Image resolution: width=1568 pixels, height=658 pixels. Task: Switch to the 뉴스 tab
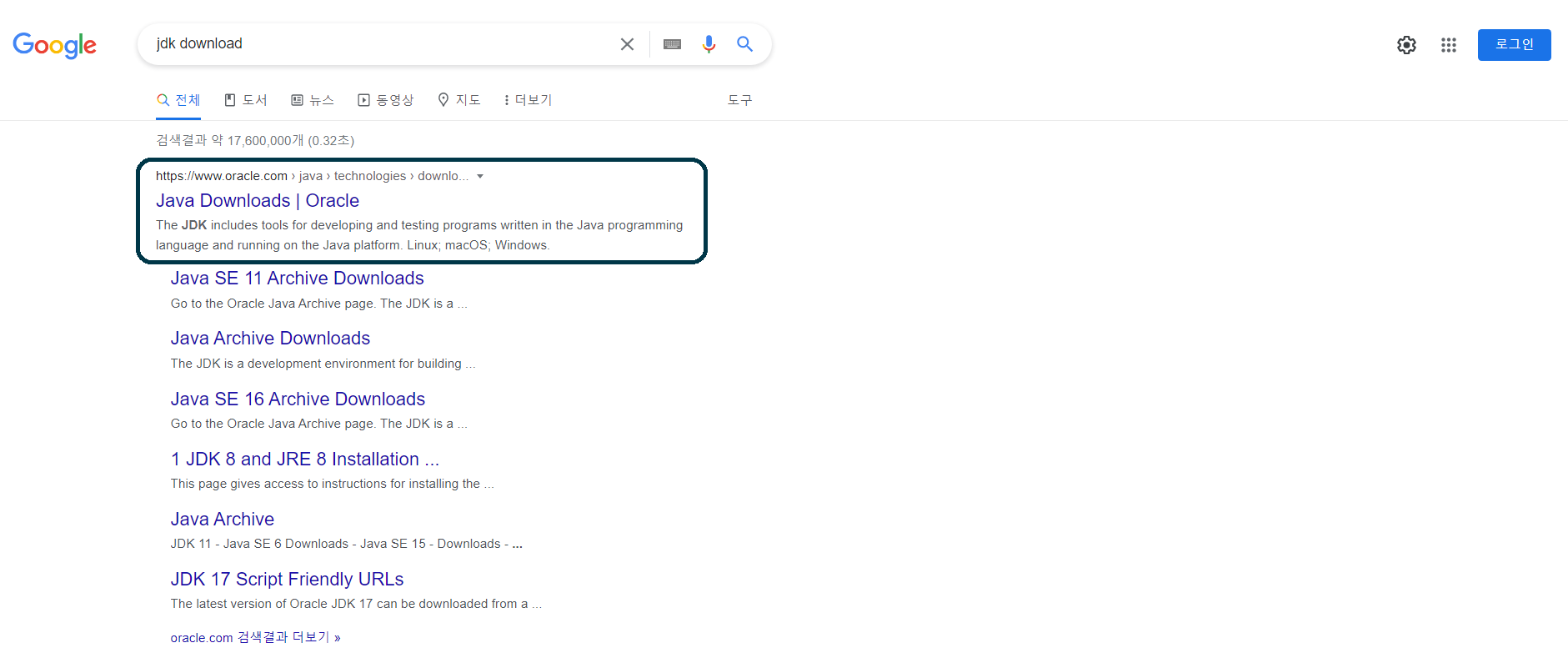click(313, 100)
